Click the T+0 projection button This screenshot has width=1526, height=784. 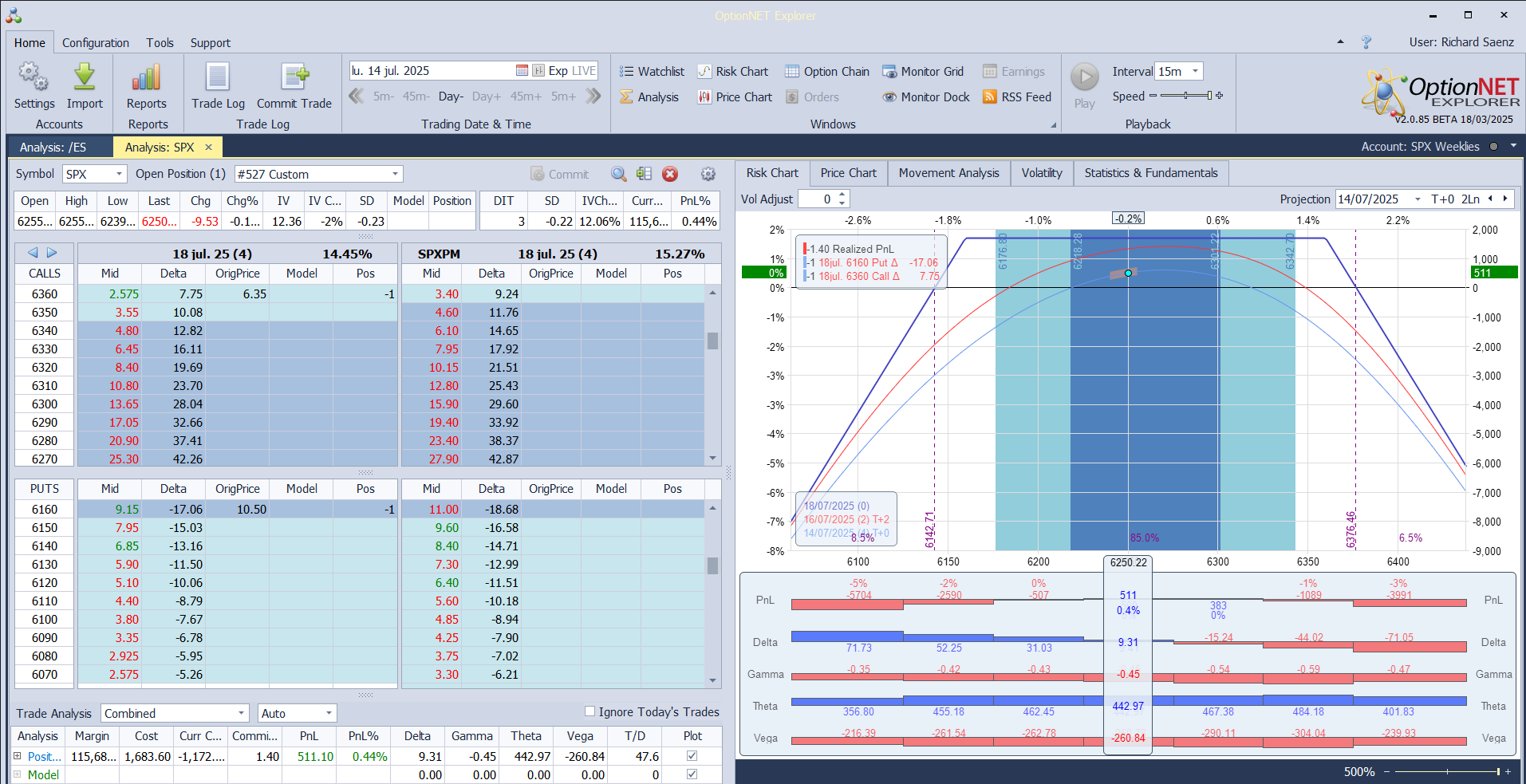(x=1442, y=199)
